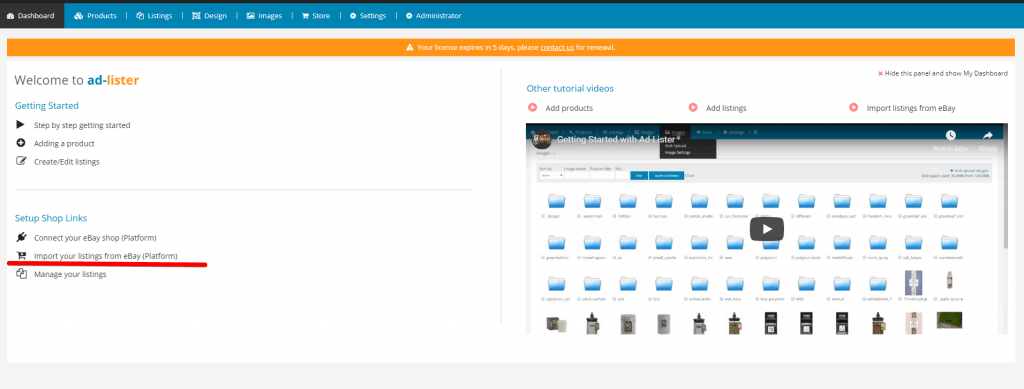
Task: Click the channel avatar on the video
Action: click(x=541, y=139)
